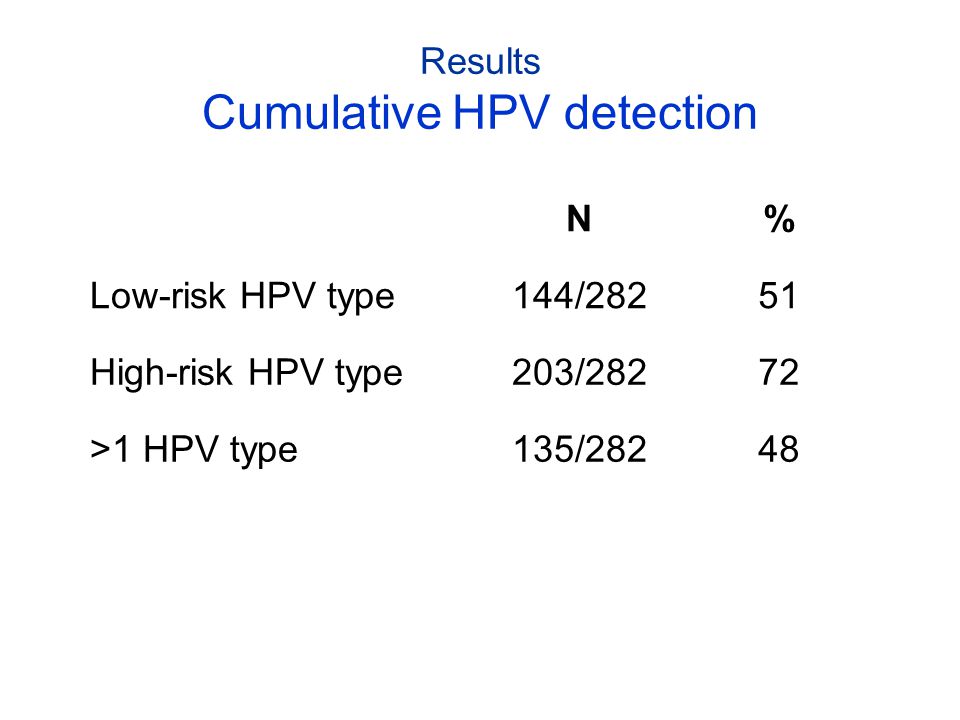960x720 pixels.
Task: Click the 203/282 value
Action: 579,372
